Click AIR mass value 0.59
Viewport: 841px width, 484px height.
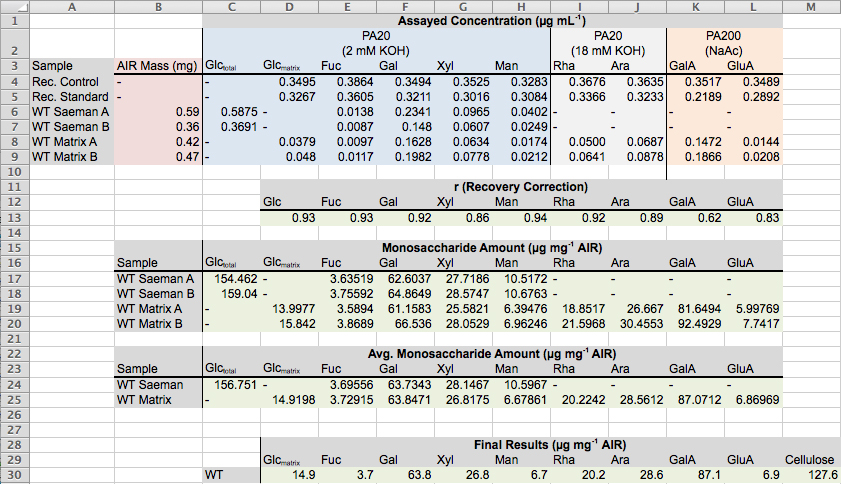(x=158, y=112)
